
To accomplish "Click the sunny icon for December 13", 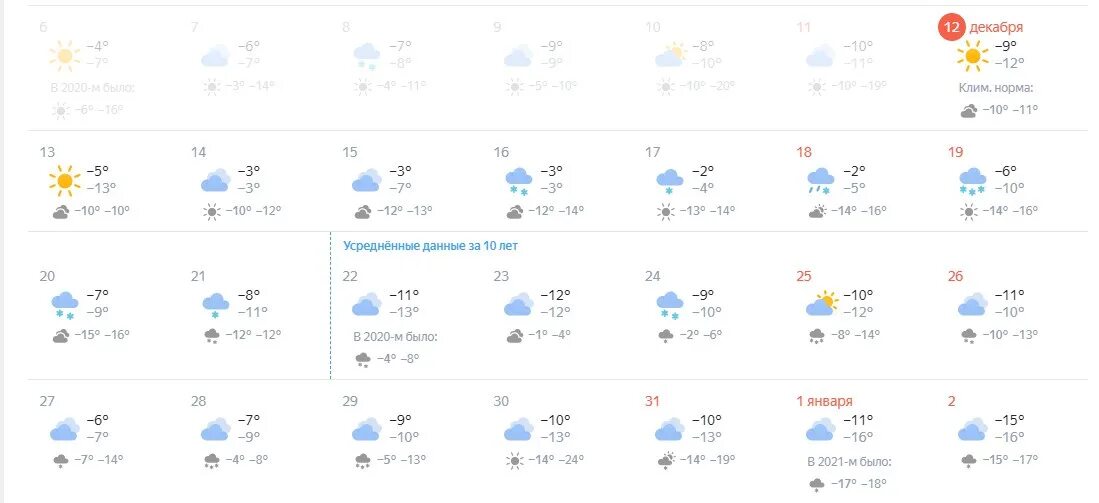I will pos(64,180).
